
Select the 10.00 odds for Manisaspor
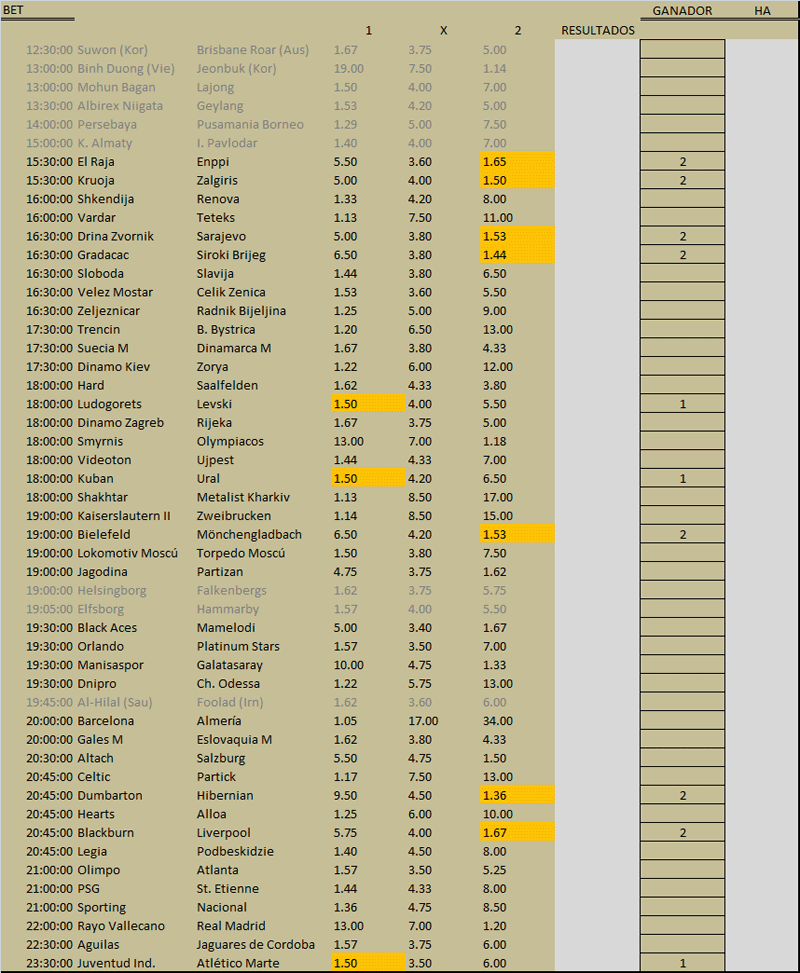(x=348, y=665)
